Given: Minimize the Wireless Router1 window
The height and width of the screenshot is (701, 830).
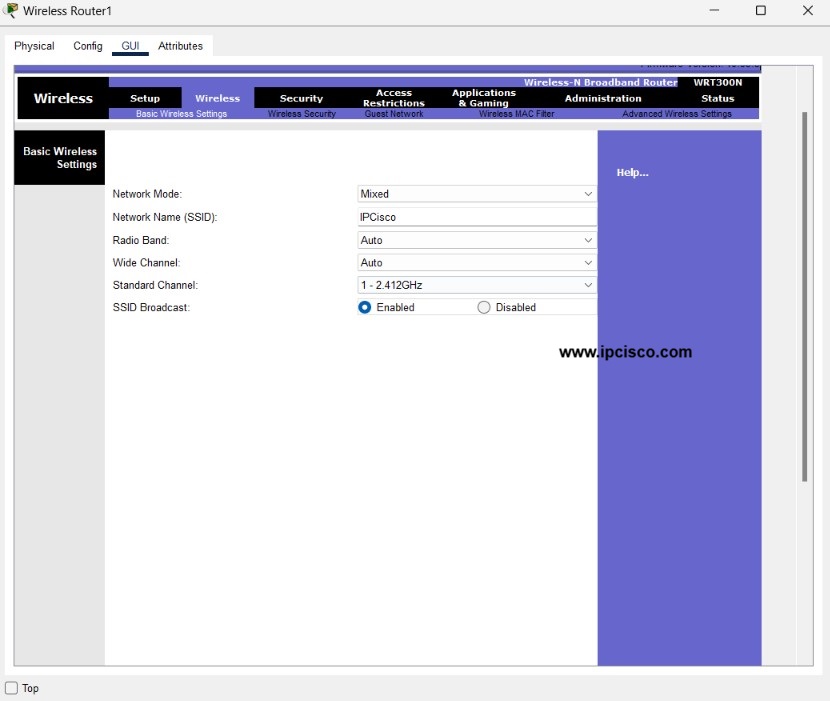Looking at the screenshot, I should pyautogui.click(x=714, y=10).
